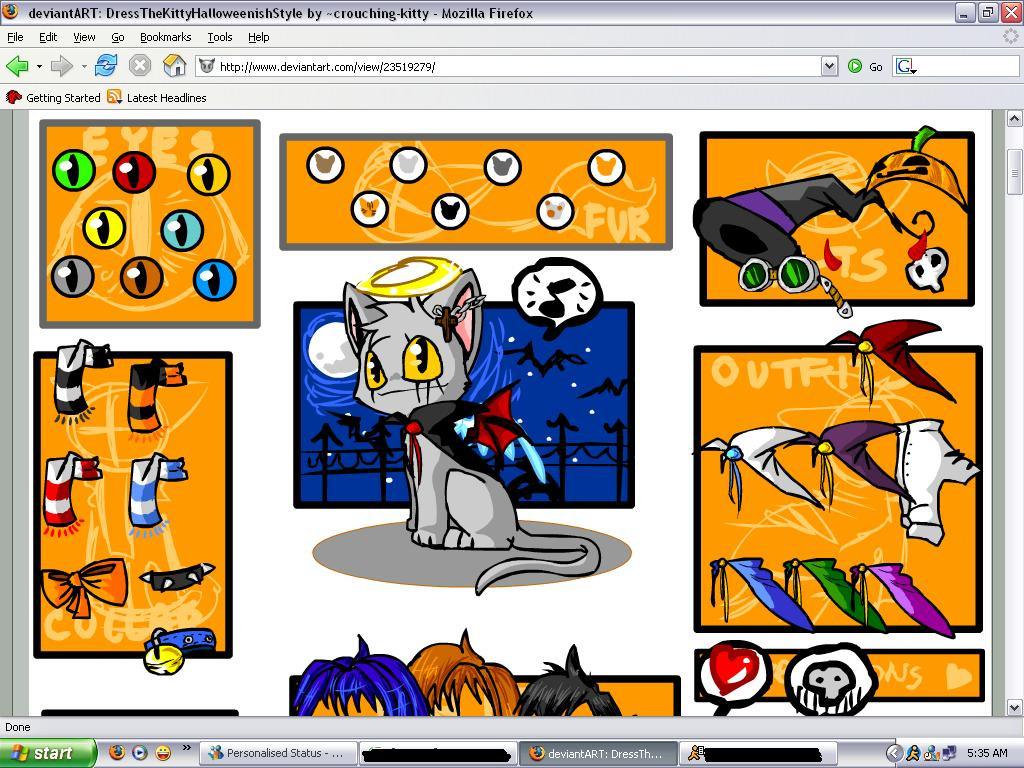Open the Latest Headlines feed bookmark
The height and width of the screenshot is (768, 1024).
click(157, 98)
